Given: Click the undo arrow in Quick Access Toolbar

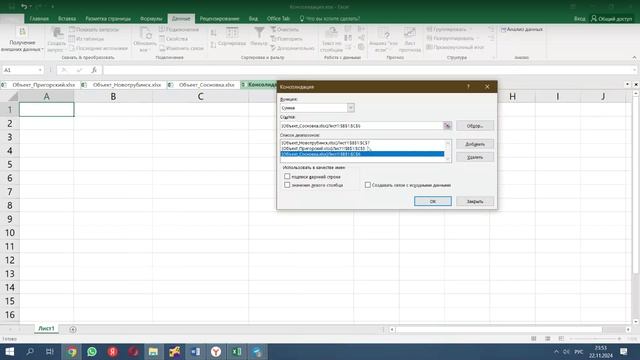Looking at the screenshot, I should coord(24,7).
